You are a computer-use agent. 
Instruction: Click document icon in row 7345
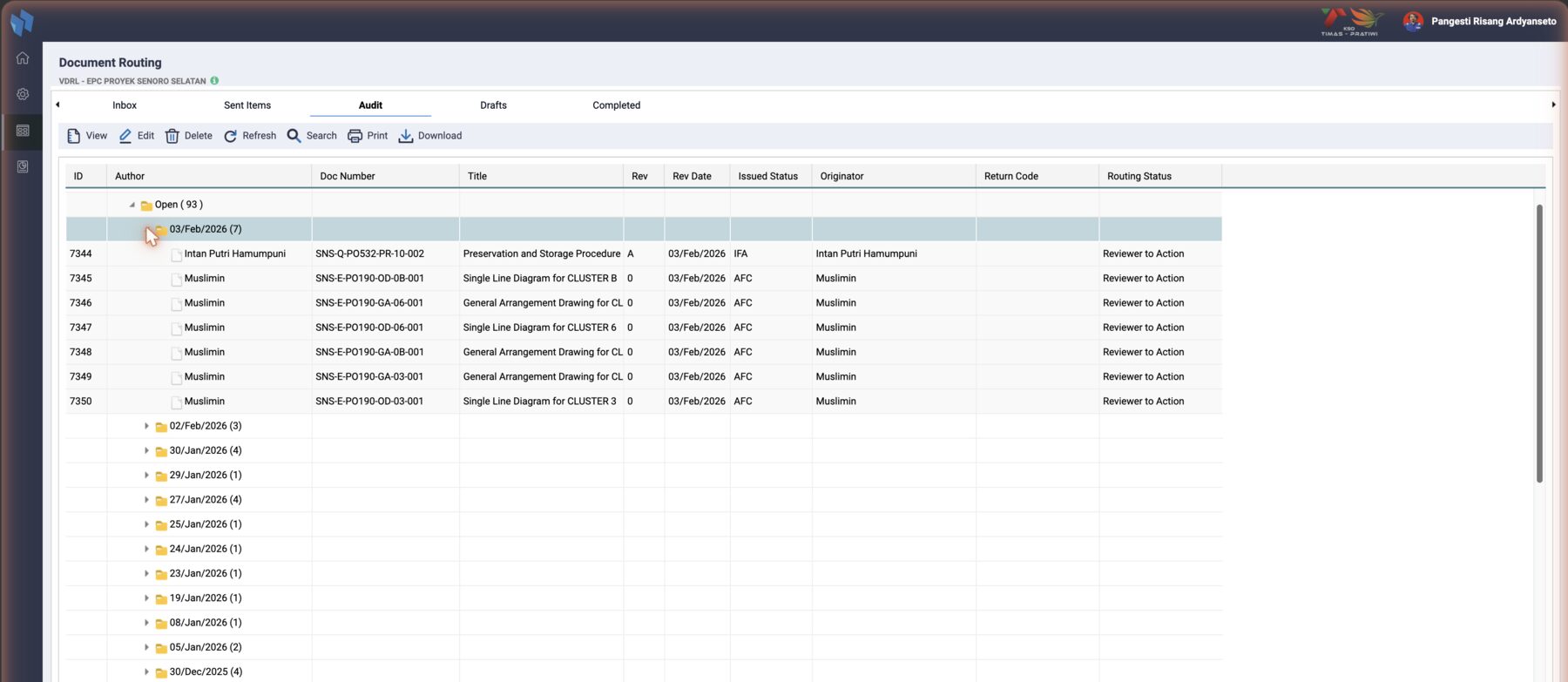coord(177,280)
